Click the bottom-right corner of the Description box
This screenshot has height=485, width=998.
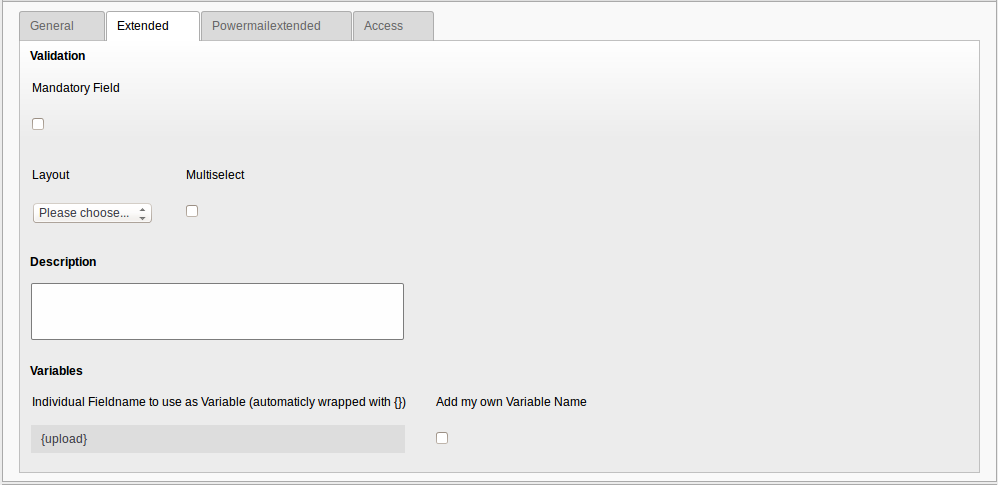[x=399, y=335]
